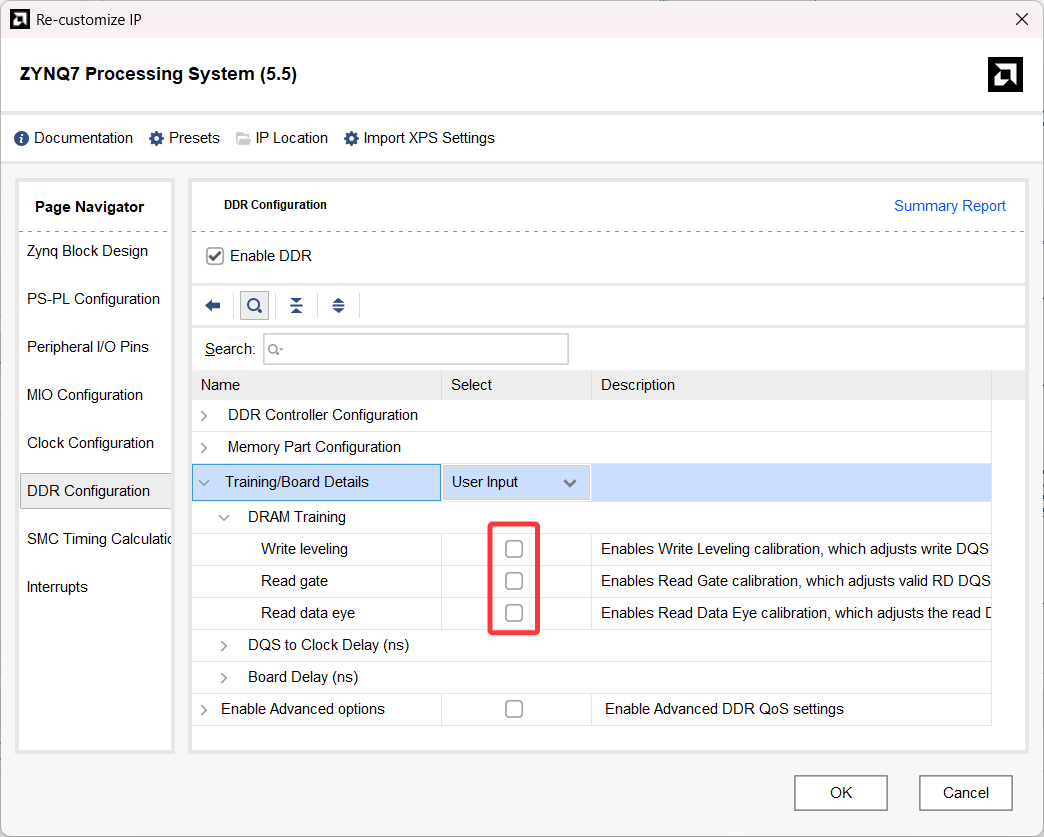
Task: Check the Enable Advanced options checkbox
Action: tap(514, 709)
